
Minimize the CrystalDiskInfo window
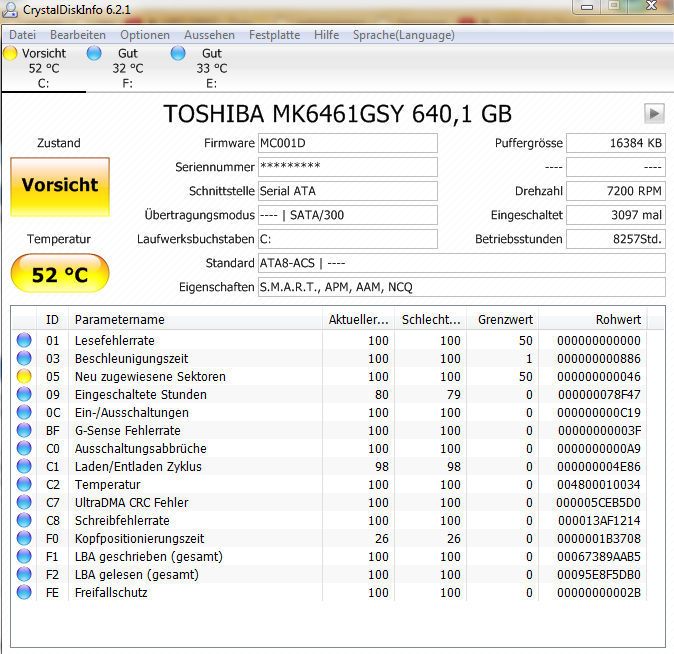click(x=587, y=6)
